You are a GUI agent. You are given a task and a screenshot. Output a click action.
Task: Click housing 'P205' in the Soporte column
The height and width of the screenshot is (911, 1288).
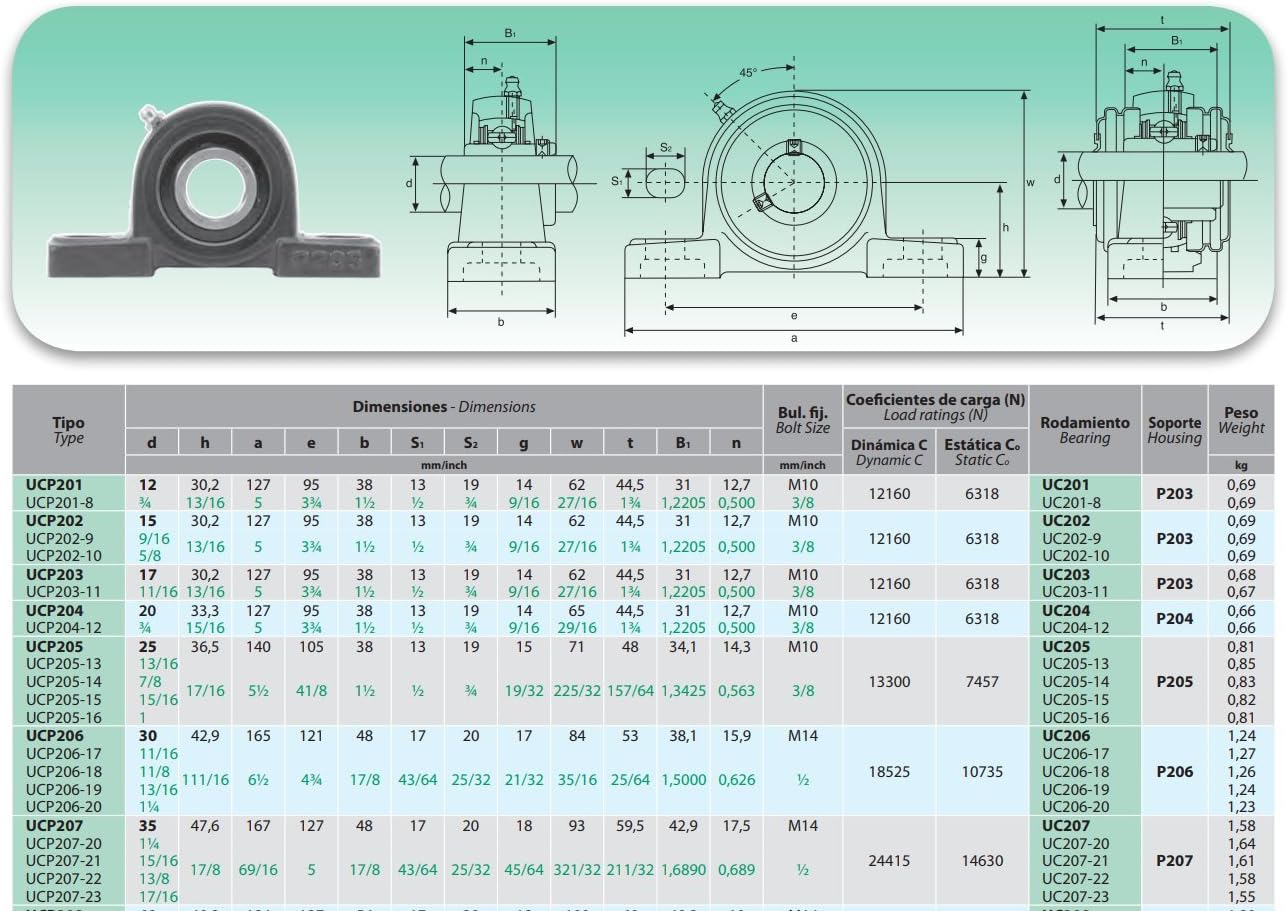point(1175,682)
